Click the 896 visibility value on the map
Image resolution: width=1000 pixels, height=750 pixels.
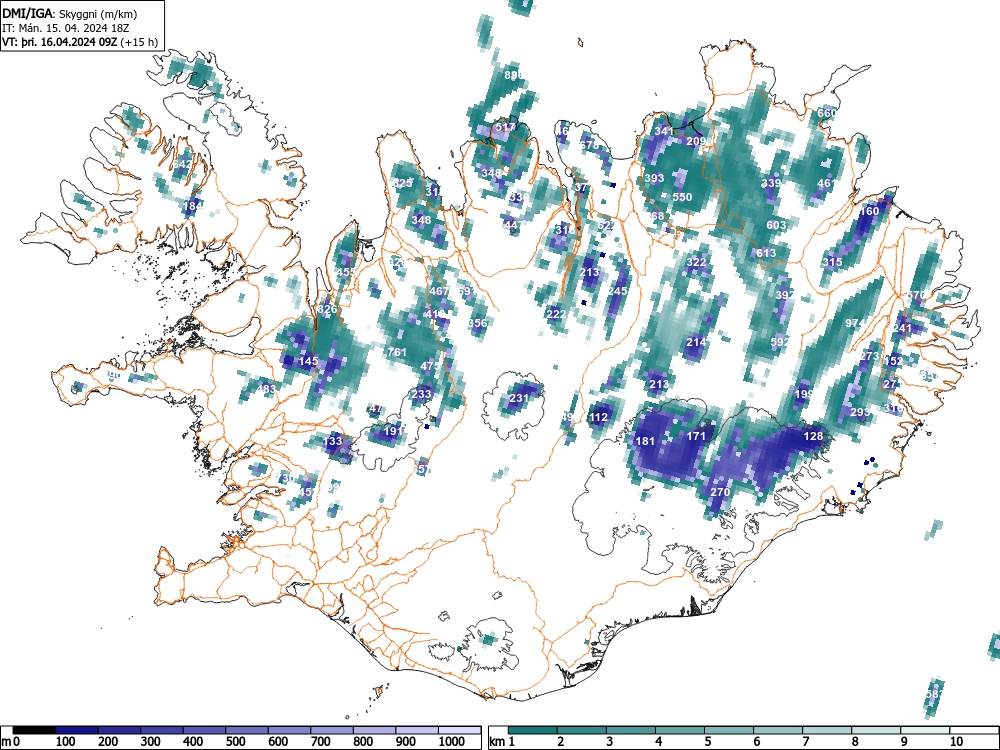(x=513, y=75)
